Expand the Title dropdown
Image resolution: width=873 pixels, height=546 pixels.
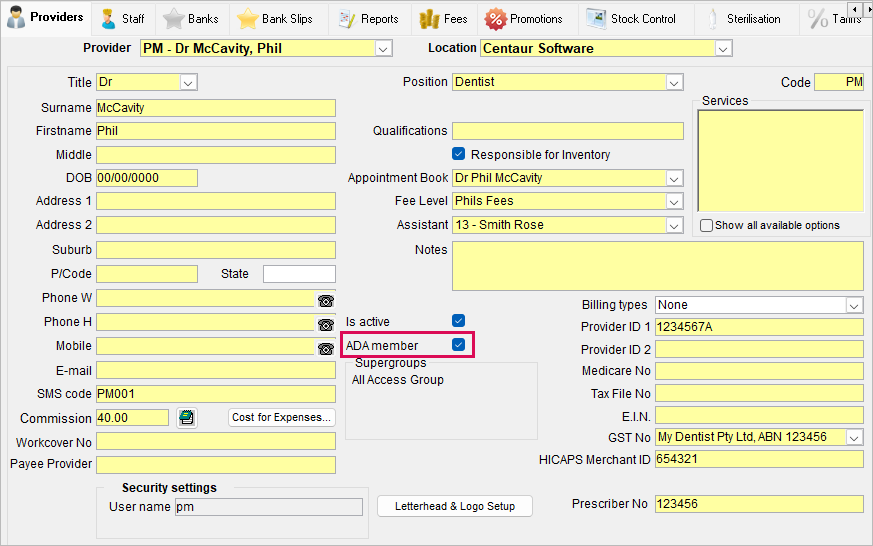coord(188,83)
